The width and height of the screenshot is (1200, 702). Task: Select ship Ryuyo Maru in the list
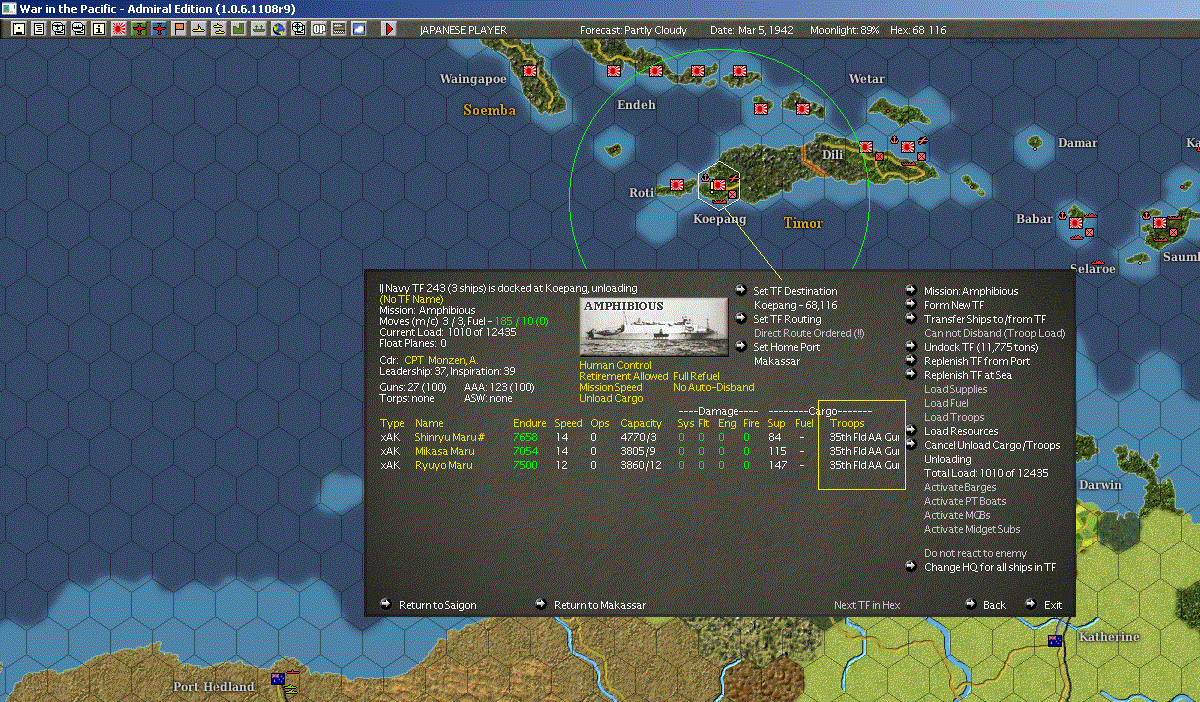point(443,465)
